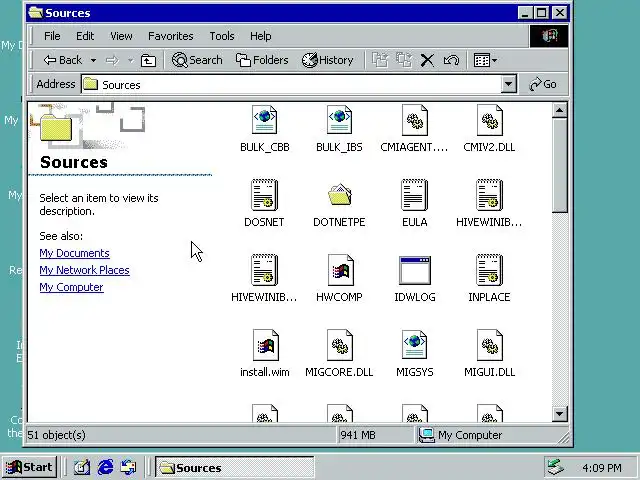The height and width of the screenshot is (480, 640).
Task: Expand the Address bar dropdown arrow
Action: coord(508,84)
